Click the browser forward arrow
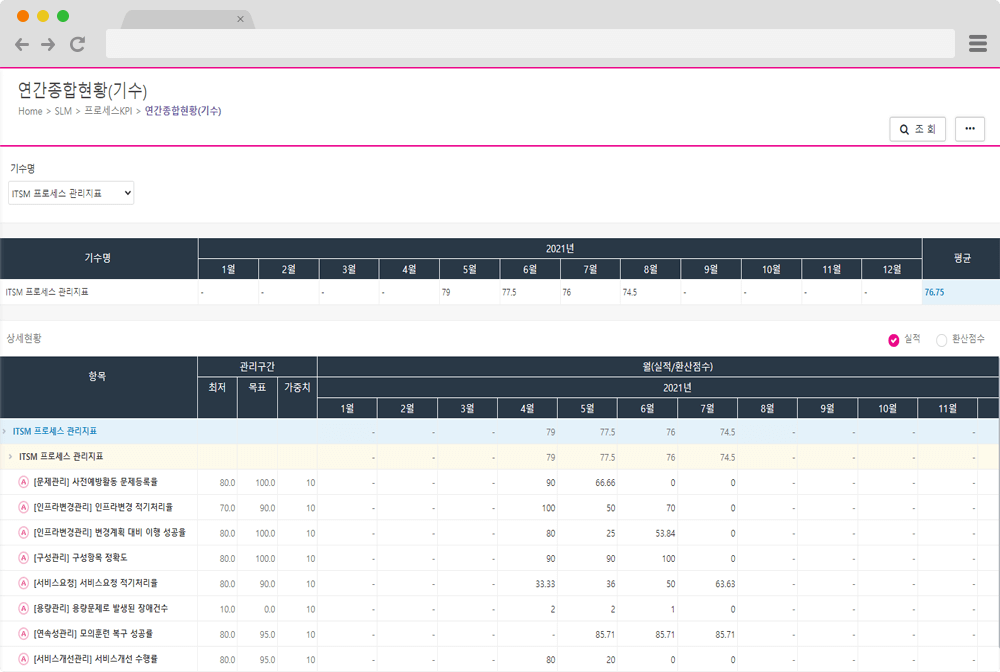The width and height of the screenshot is (1000, 672). pos(48,44)
